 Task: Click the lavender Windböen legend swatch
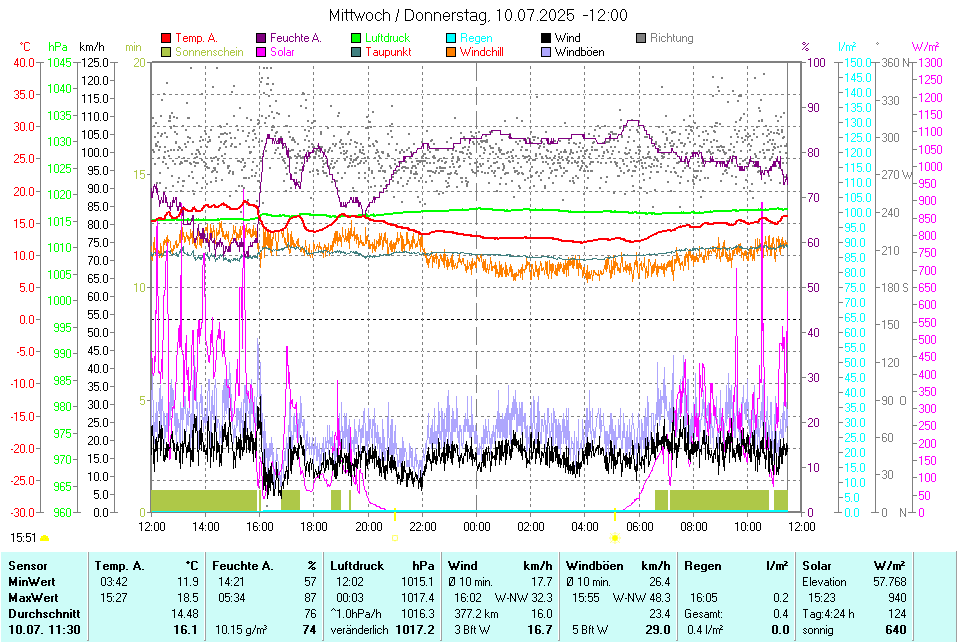click(545, 52)
